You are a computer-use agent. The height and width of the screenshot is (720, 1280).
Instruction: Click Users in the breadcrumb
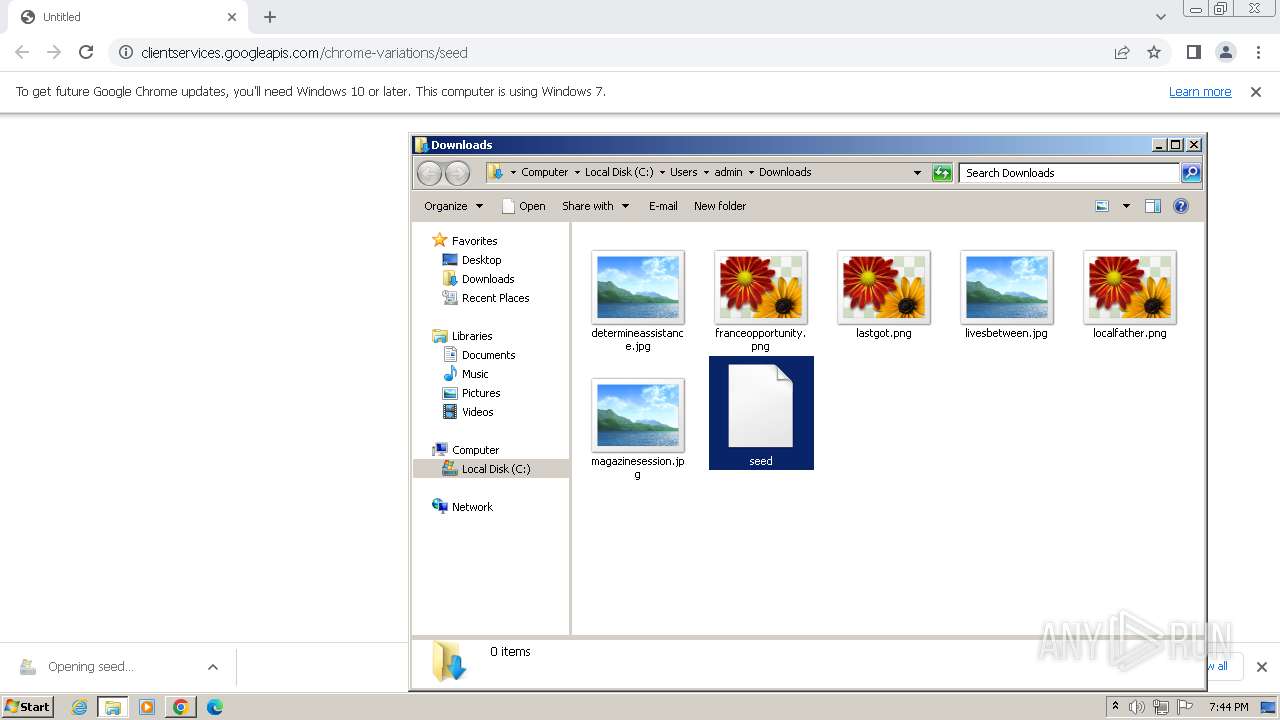(684, 172)
